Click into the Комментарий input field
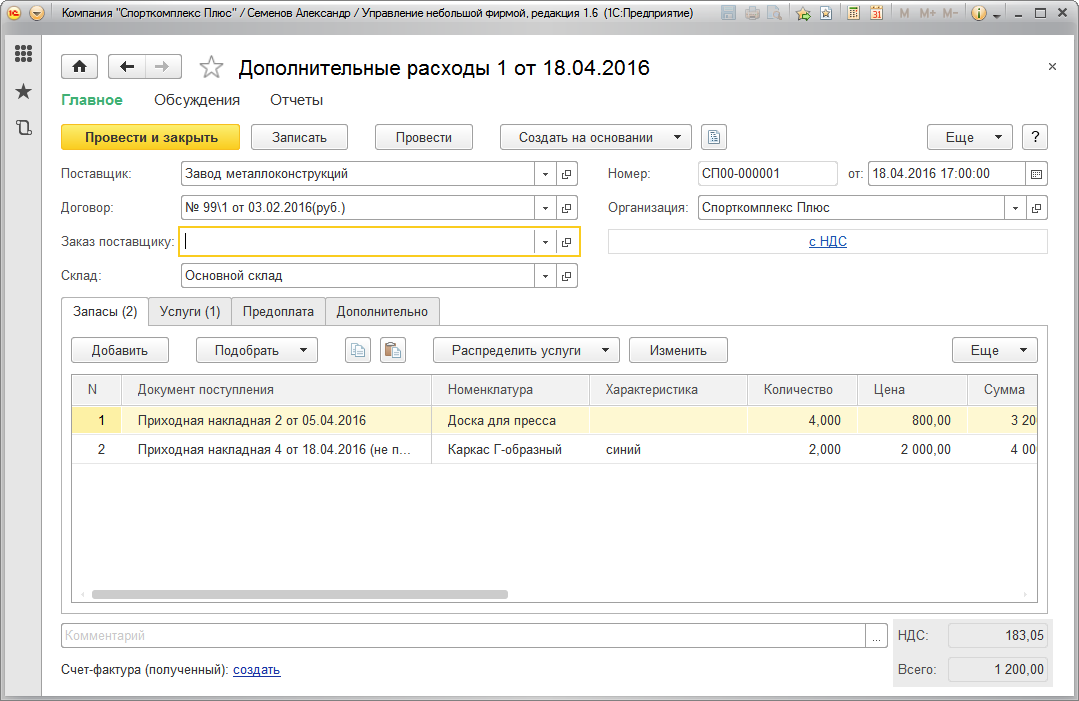The width and height of the screenshot is (1079, 701). [460, 636]
